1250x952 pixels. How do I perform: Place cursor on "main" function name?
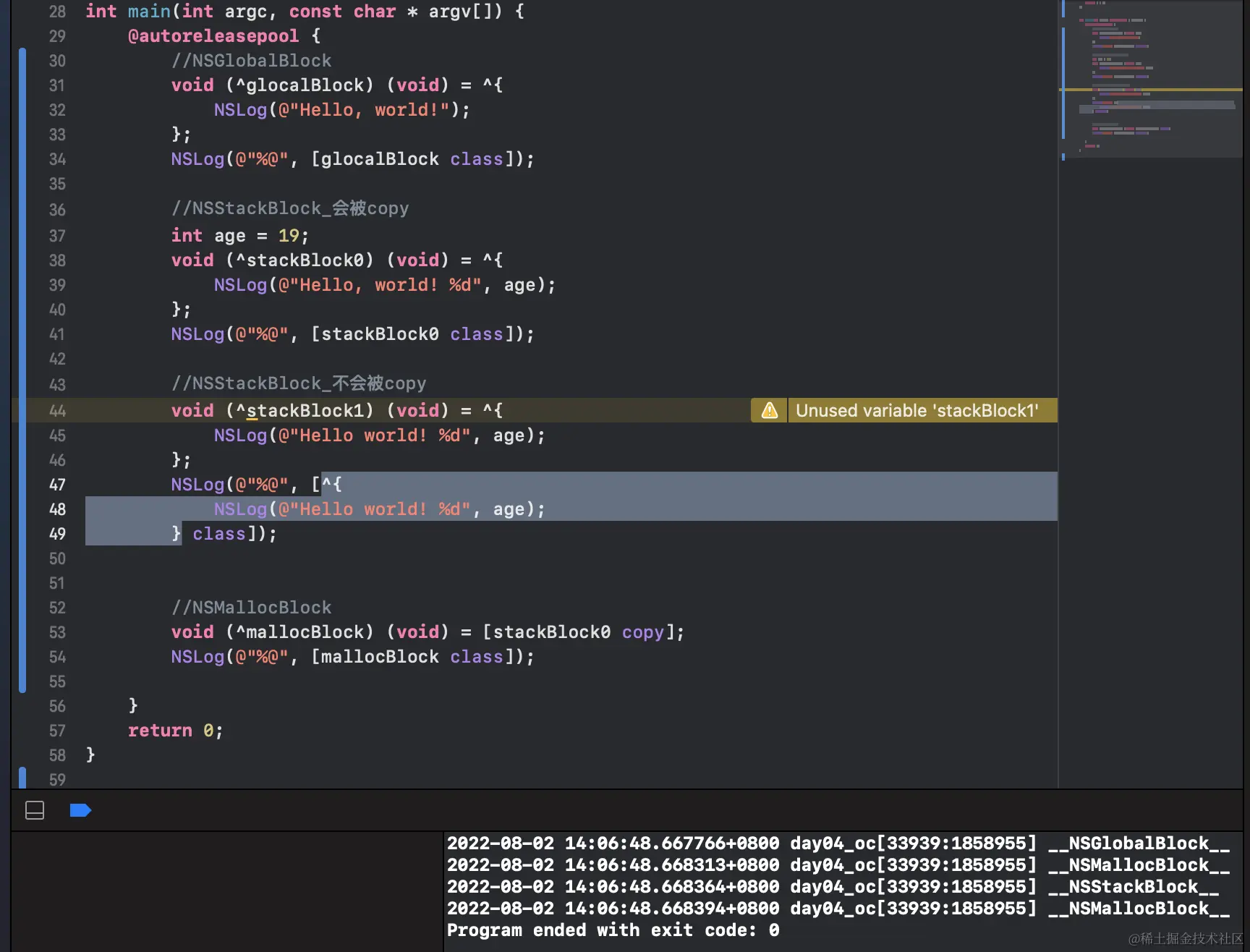coord(149,12)
